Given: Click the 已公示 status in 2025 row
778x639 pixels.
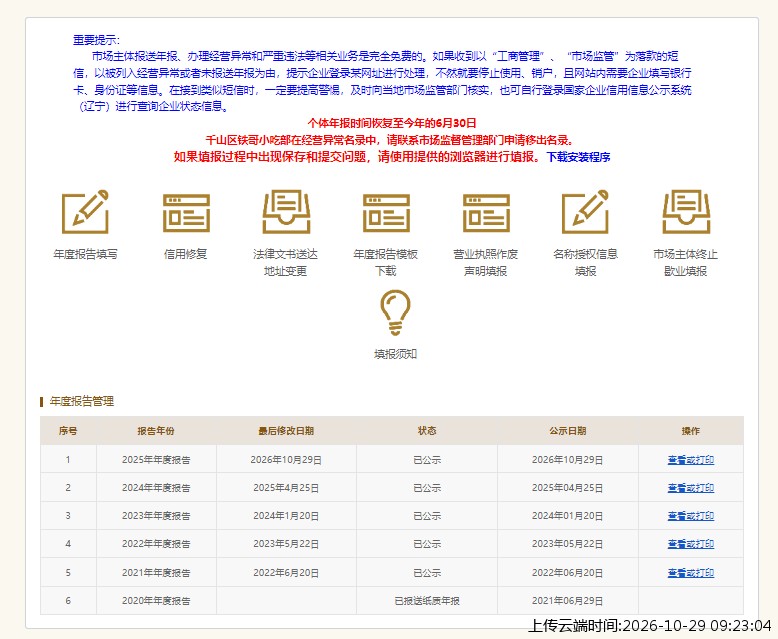Looking at the screenshot, I should 427,460.
